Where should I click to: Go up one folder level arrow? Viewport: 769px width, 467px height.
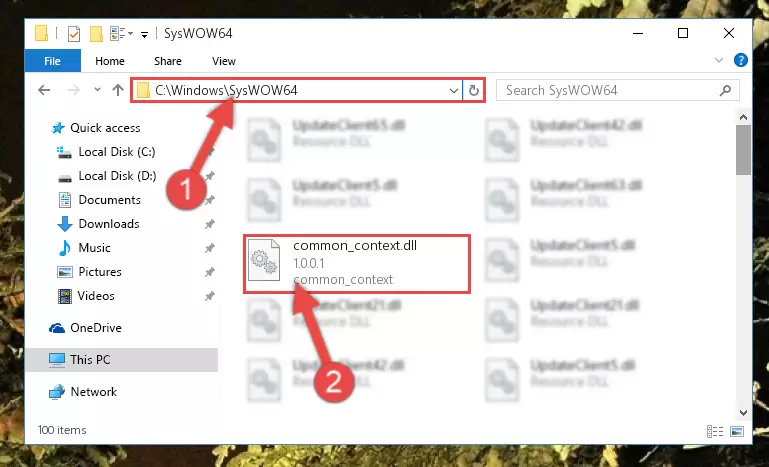[x=118, y=90]
